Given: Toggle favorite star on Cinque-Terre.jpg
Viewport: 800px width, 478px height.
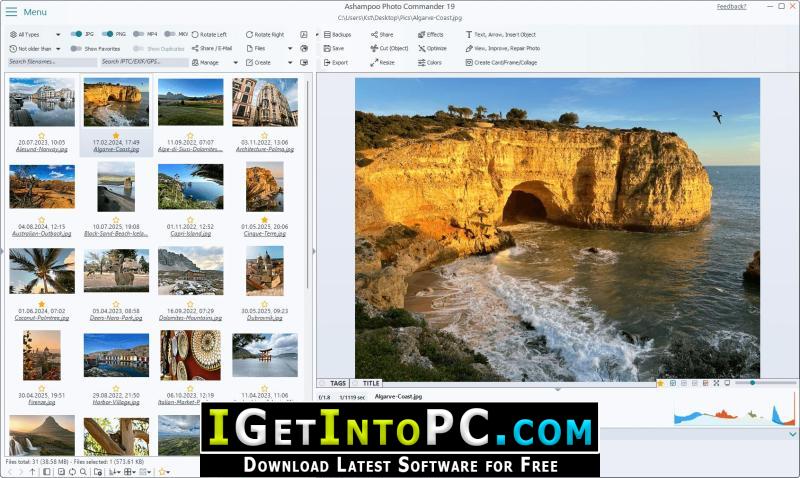Looking at the screenshot, I should (264, 220).
